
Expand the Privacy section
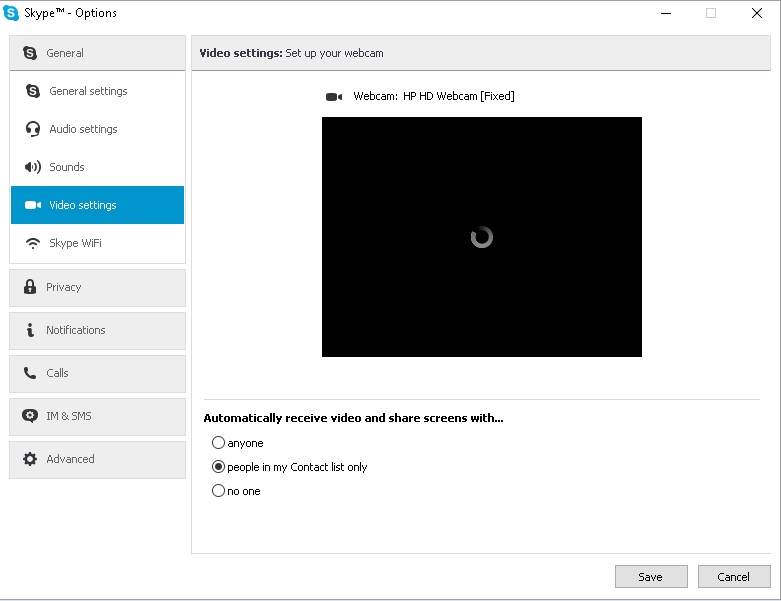(x=98, y=288)
